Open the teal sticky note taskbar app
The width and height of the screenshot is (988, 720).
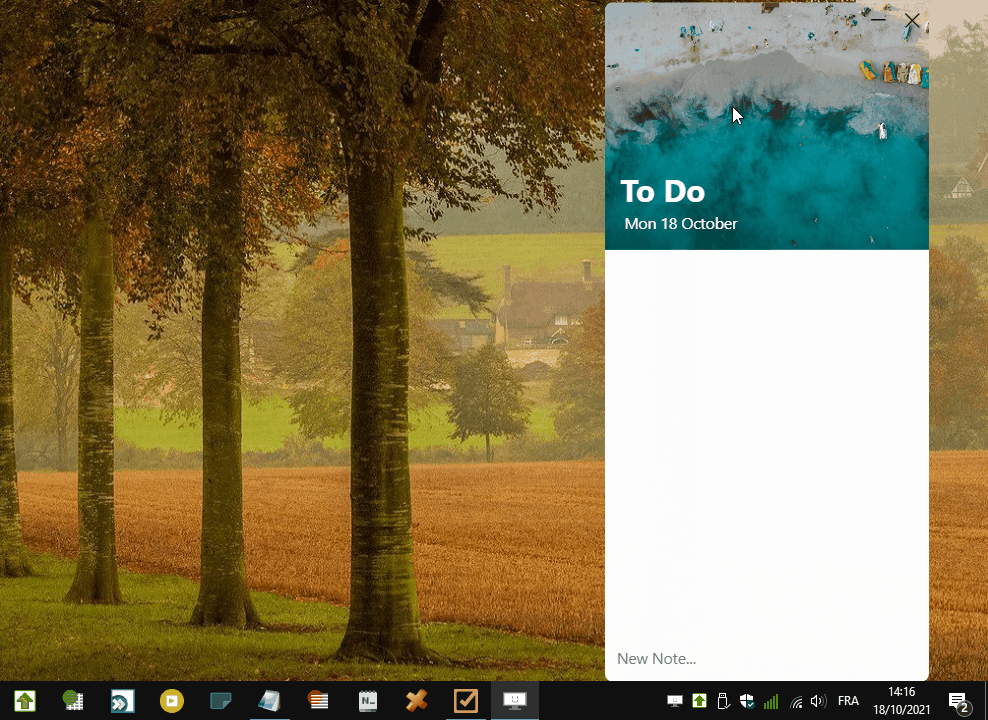click(x=221, y=700)
